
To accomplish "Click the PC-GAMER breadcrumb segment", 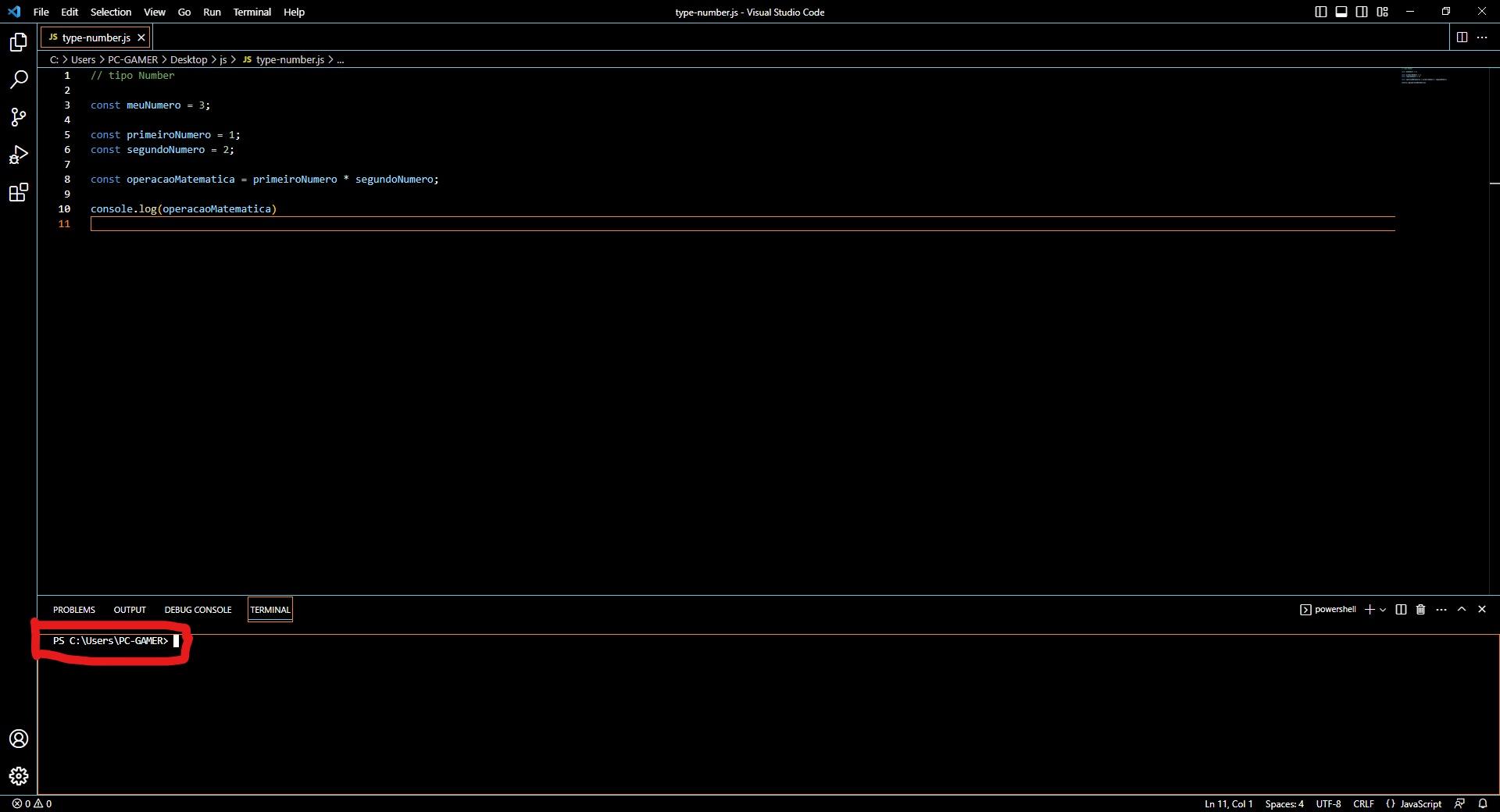I will tap(133, 59).
